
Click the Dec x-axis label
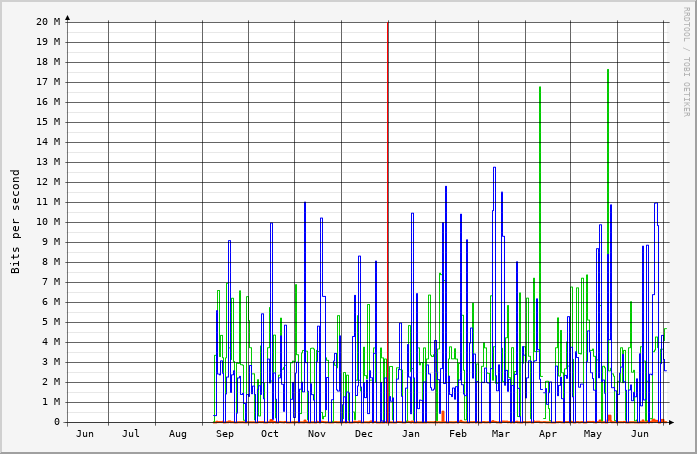coord(364,434)
